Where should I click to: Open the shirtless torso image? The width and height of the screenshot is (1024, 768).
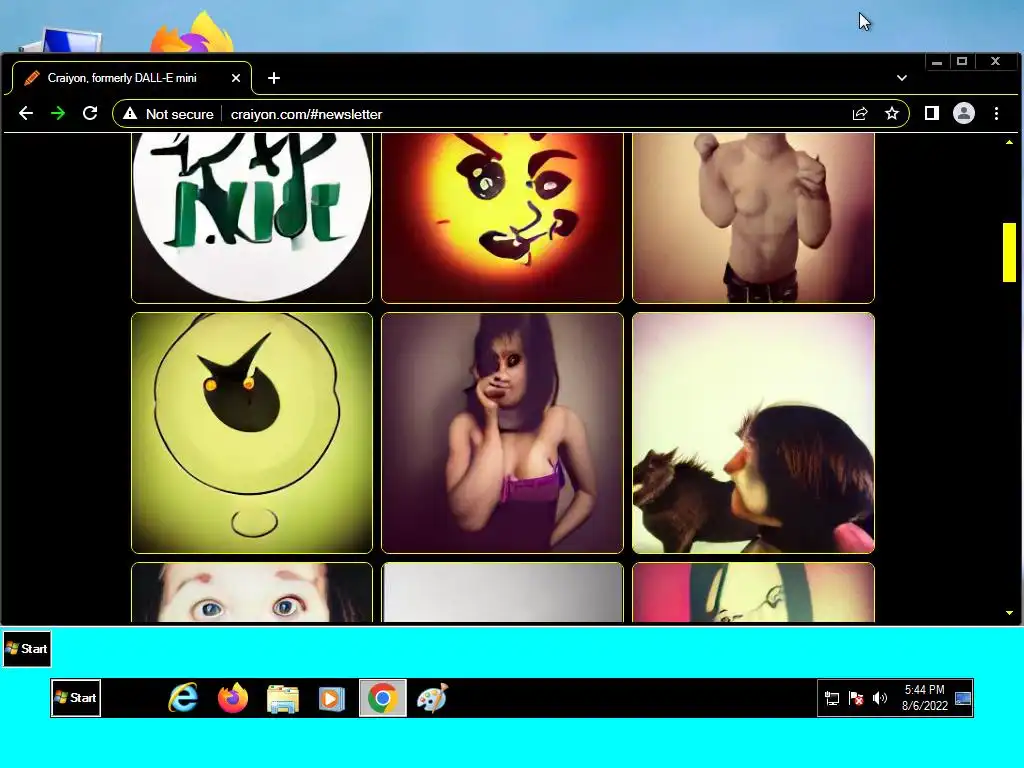[753, 218]
